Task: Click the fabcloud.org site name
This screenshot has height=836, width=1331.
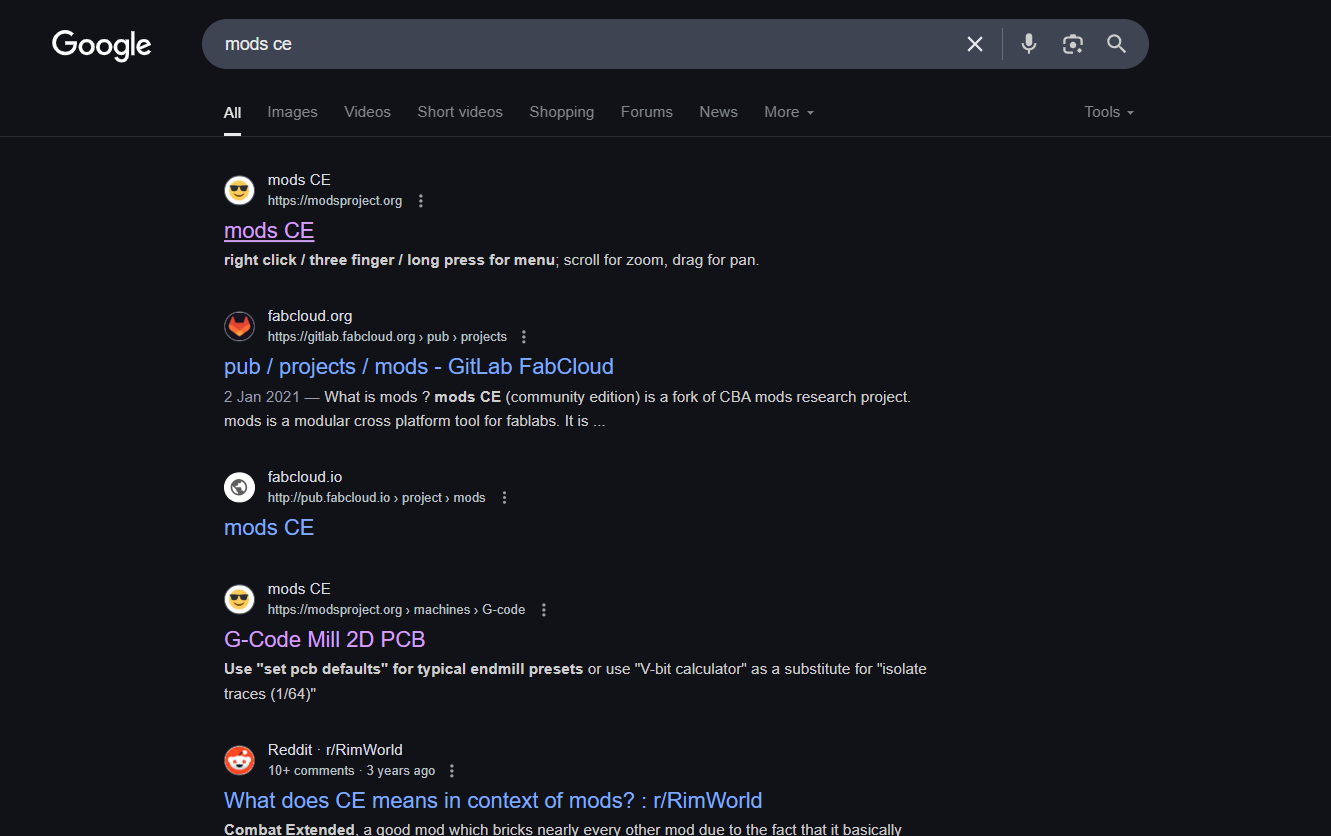Action: pos(310,316)
